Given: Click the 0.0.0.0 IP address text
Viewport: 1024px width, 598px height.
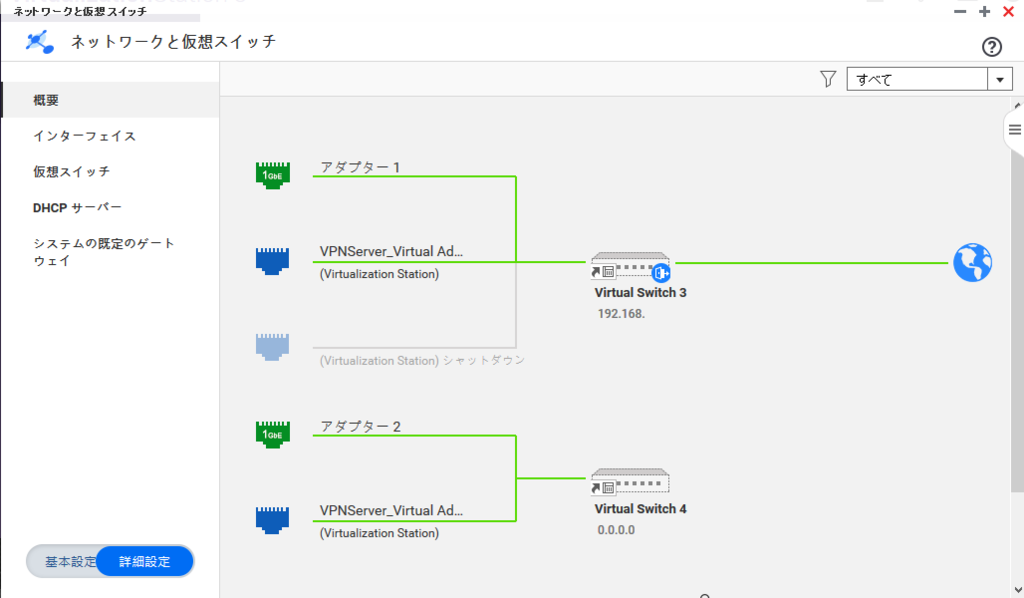Looking at the screenshot, I should [x=616, y=530].
